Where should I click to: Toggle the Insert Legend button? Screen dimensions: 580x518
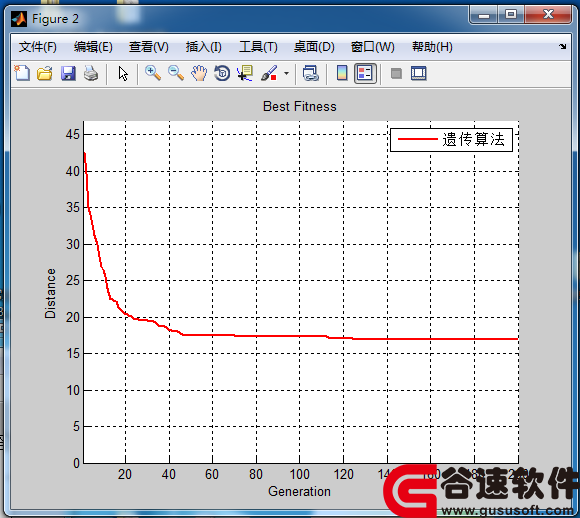[365, 73]
